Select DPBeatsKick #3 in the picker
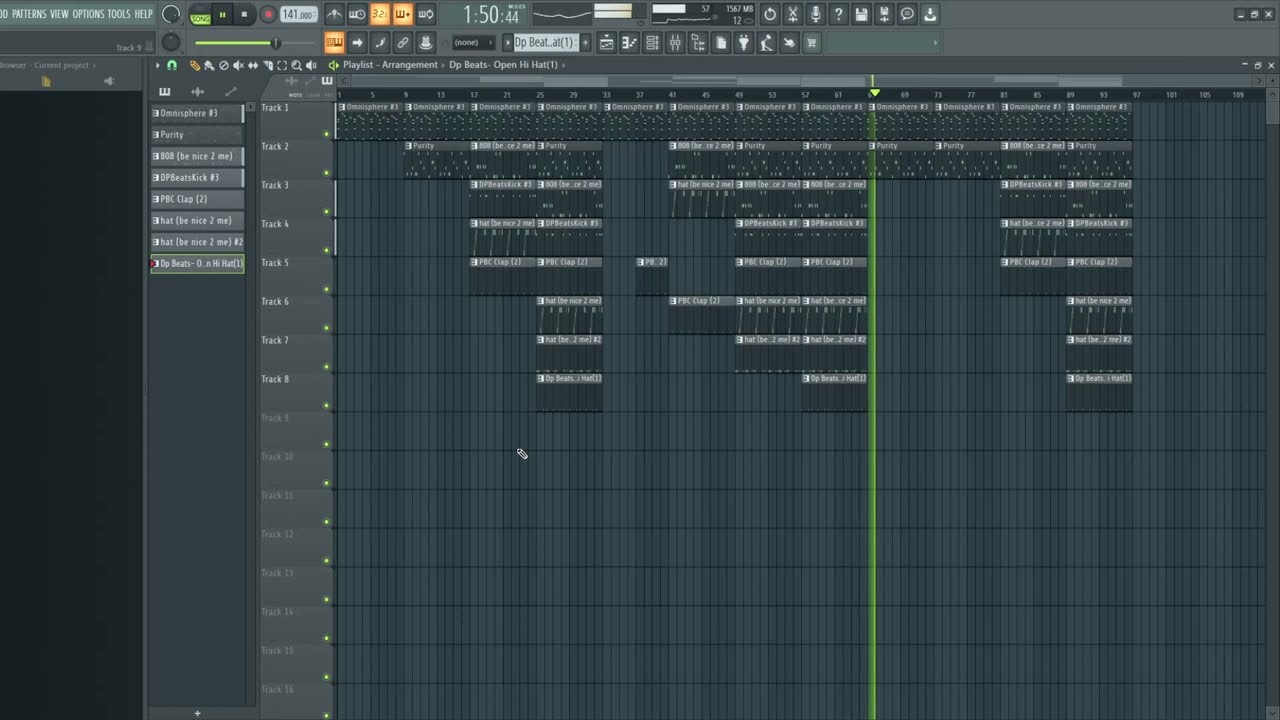Image resolution: width=1280 pixels, height=720 pixels. point(197,178)
